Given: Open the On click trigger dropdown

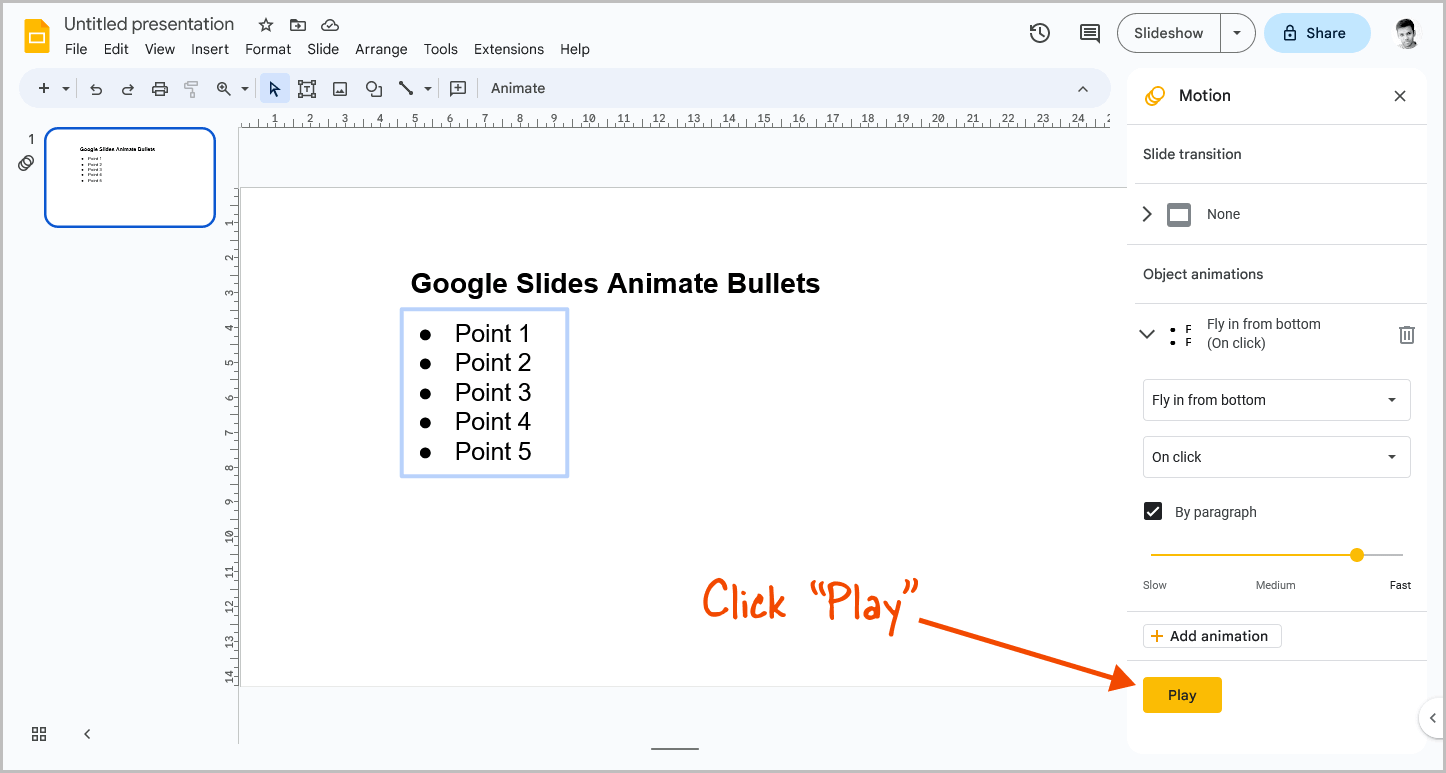Looking at the screenshot, I should point(1276,457).
